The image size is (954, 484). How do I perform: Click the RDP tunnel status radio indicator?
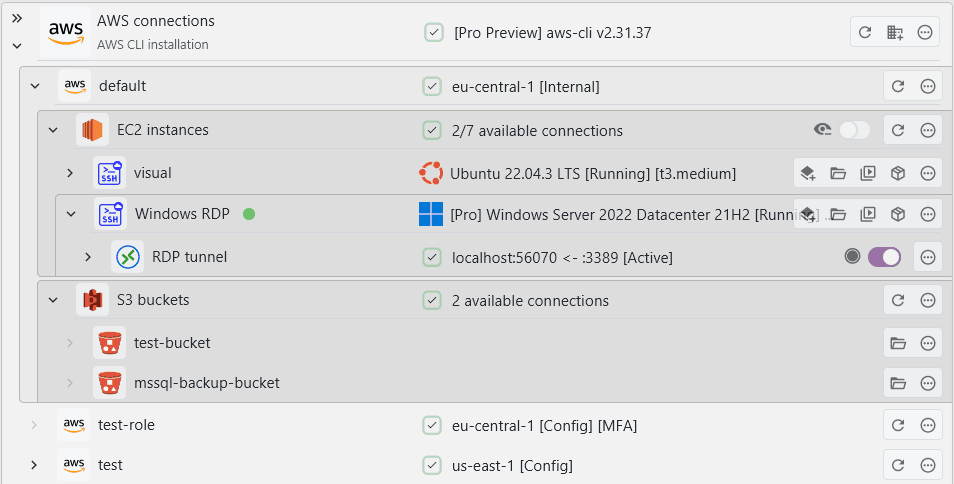(x=852, y=257)
